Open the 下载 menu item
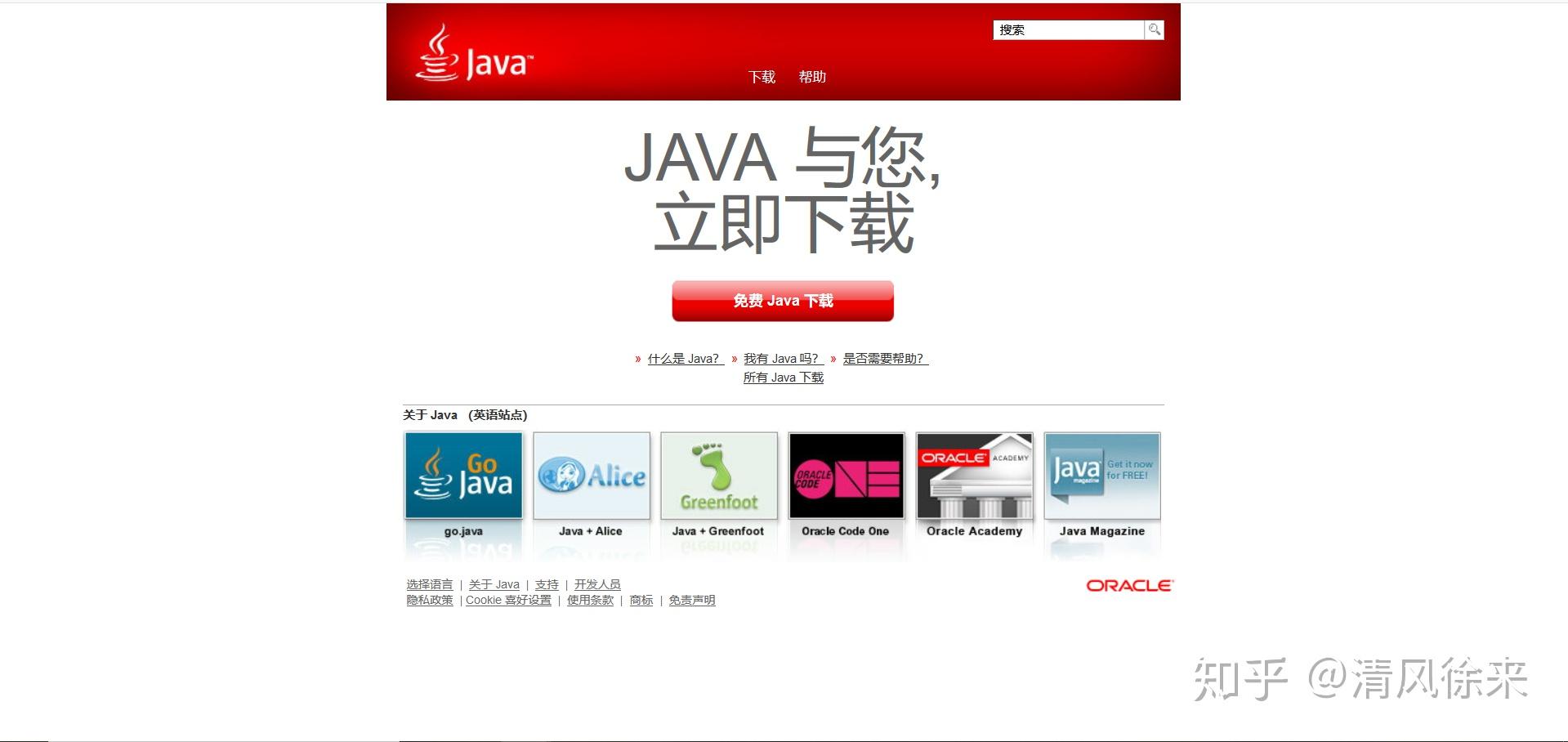1568x742 pixels. coord(762,77)
